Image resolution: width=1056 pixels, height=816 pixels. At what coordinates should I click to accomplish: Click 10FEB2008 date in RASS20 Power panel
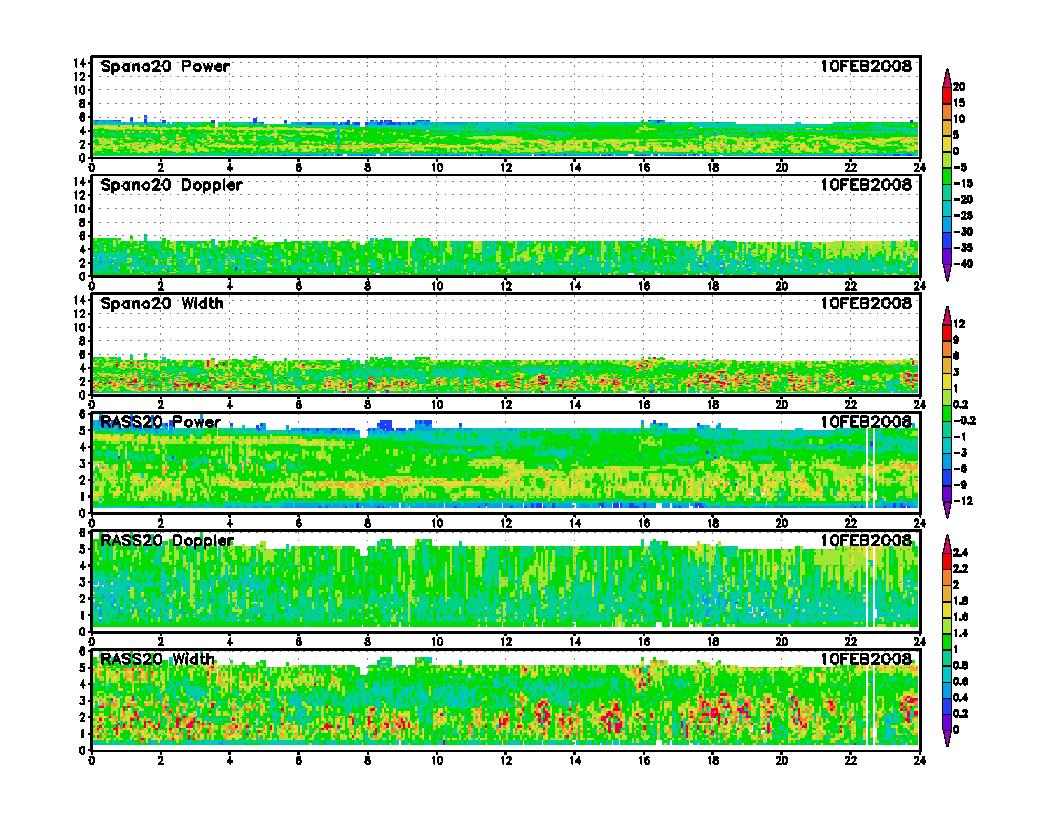(x=865, y=422)
